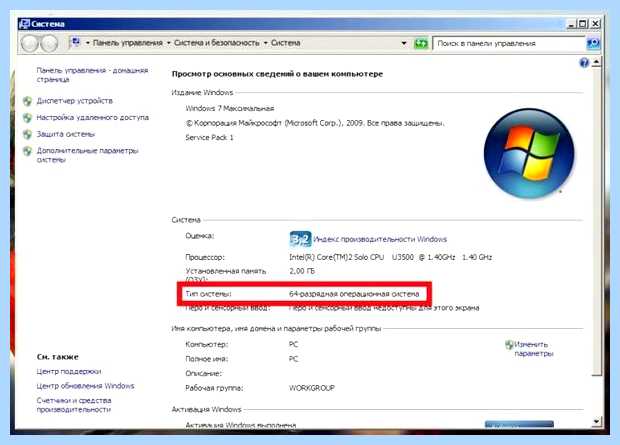Screen dimensions: 620x445
Task: Click the Поиск в панели управления search field
Action: tap(509, 43)
